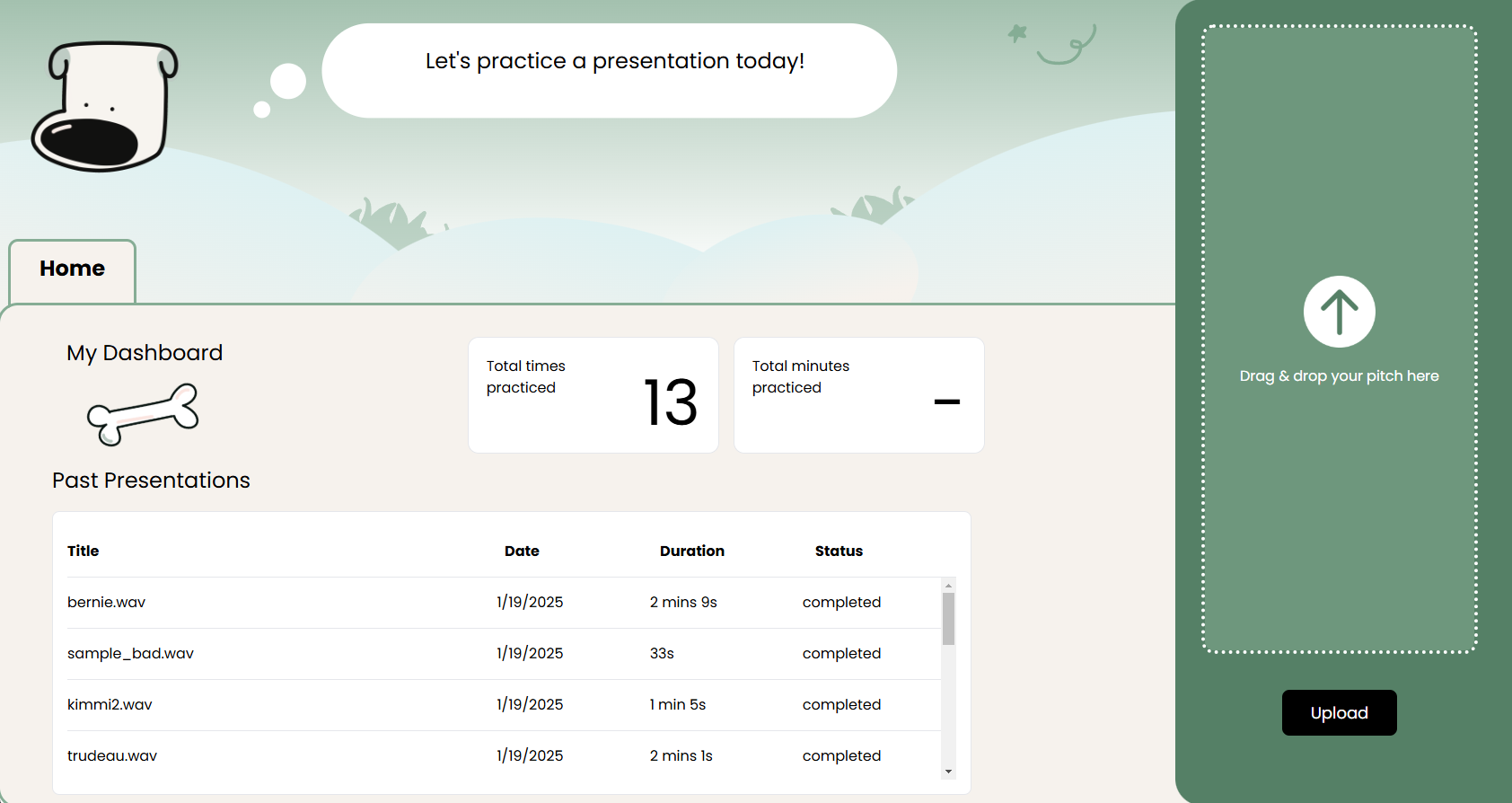The height and width of the screenshot is (803, 1512).
Task: Click the Total times practiced card
Action: (x=593, y=395)
